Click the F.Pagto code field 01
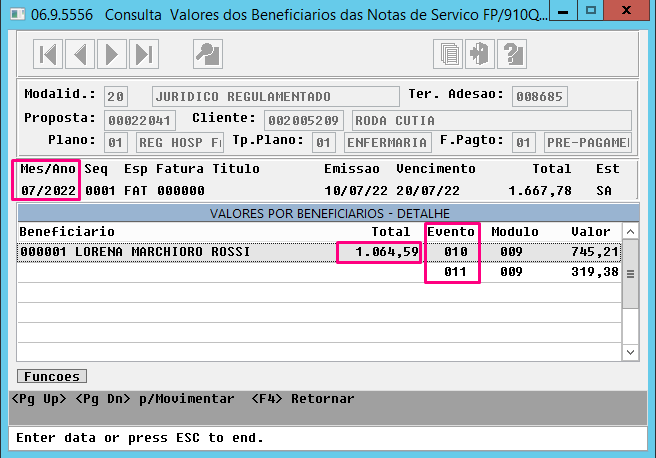Screen dimensions: 656x458 524,143
